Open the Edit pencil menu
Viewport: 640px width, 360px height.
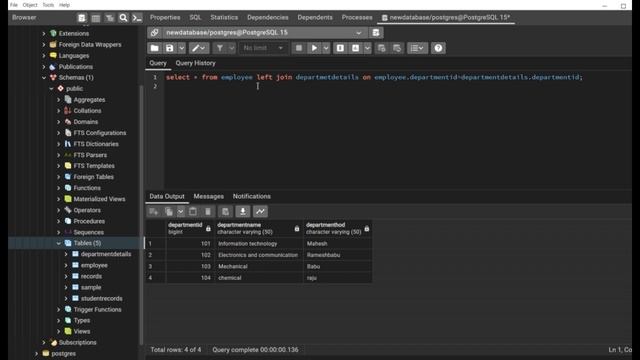199,48
